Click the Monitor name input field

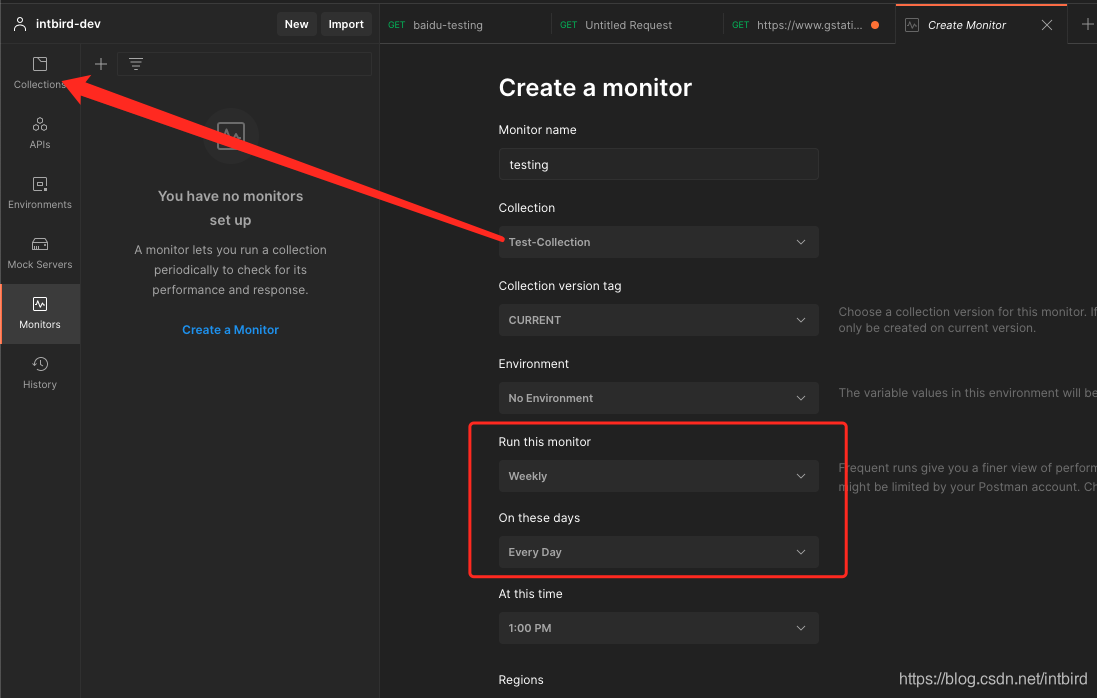[x=658, y=164]
